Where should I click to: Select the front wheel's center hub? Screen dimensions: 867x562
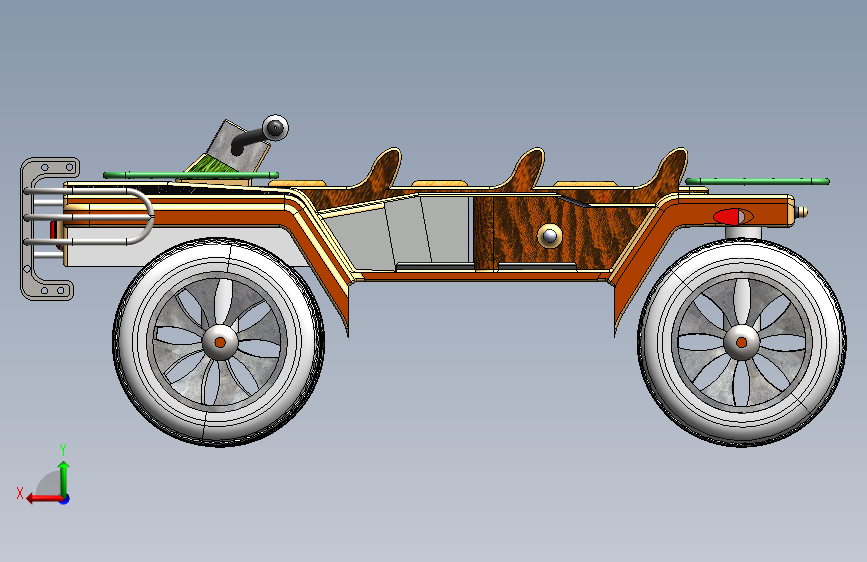pyautogui.click(x=220, y=342)
